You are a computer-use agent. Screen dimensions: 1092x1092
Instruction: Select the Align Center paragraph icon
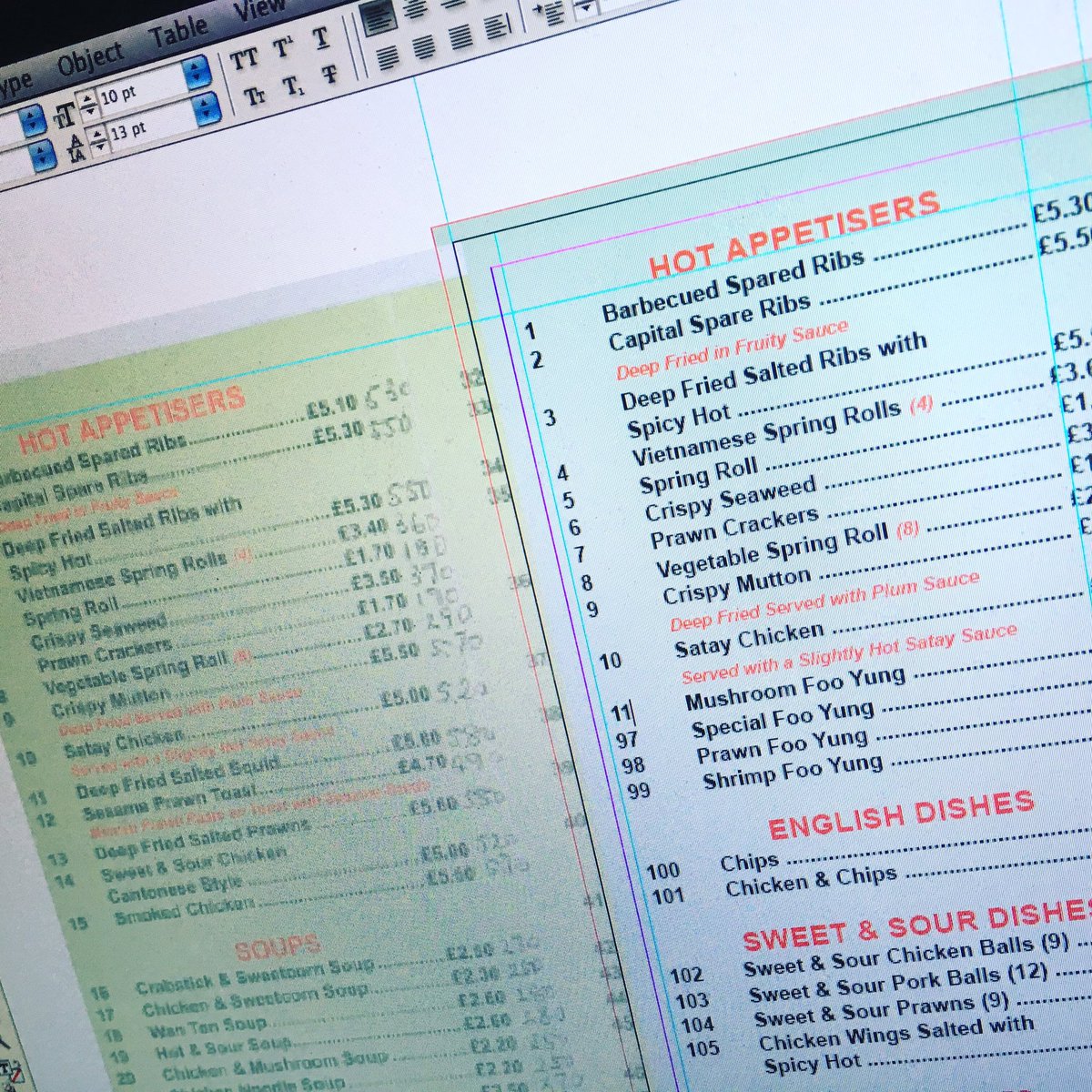pyautogui.click(x=415, y=9)
